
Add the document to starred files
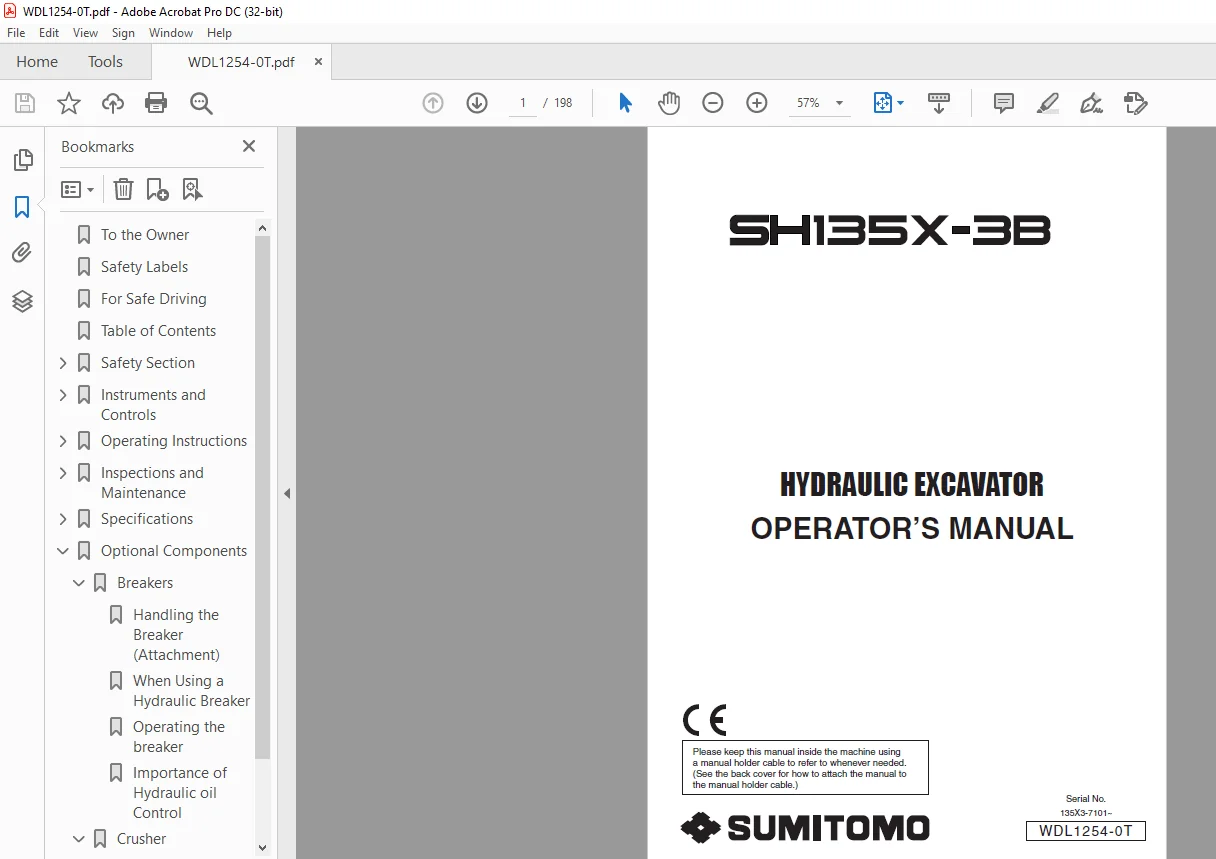coord(69,103)
